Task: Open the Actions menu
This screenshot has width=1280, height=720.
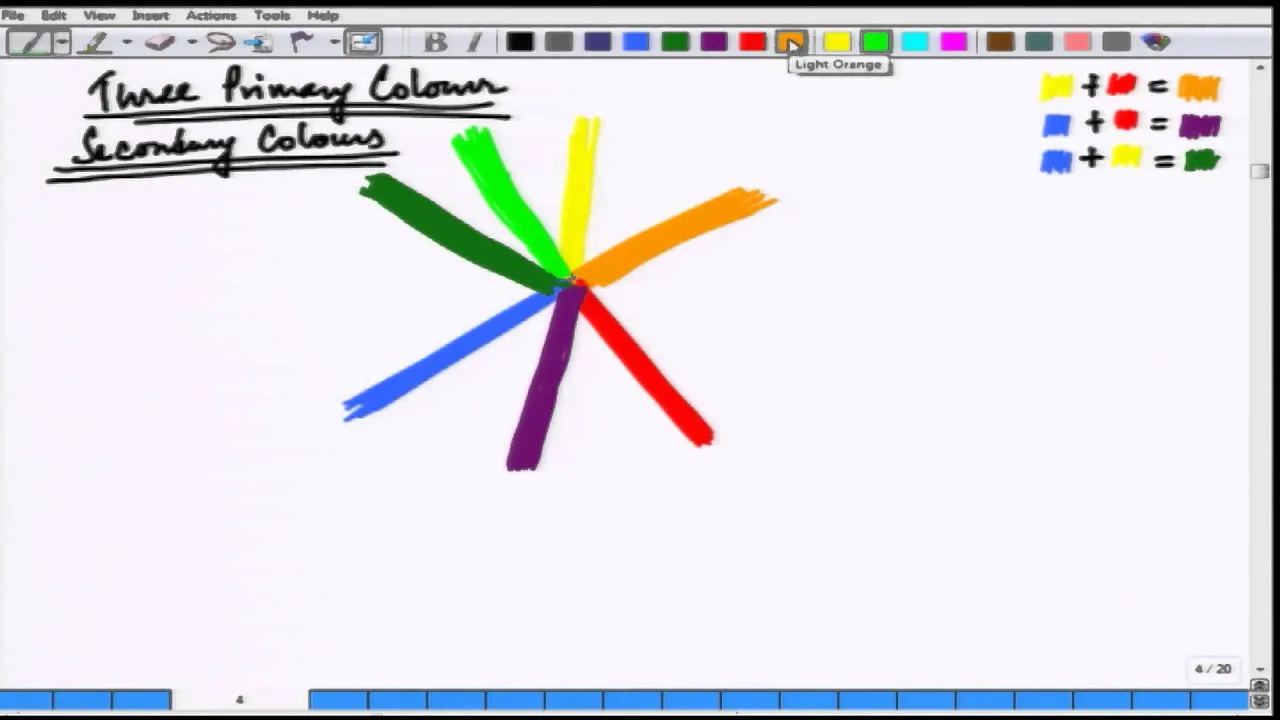Action: pos(211,15)
